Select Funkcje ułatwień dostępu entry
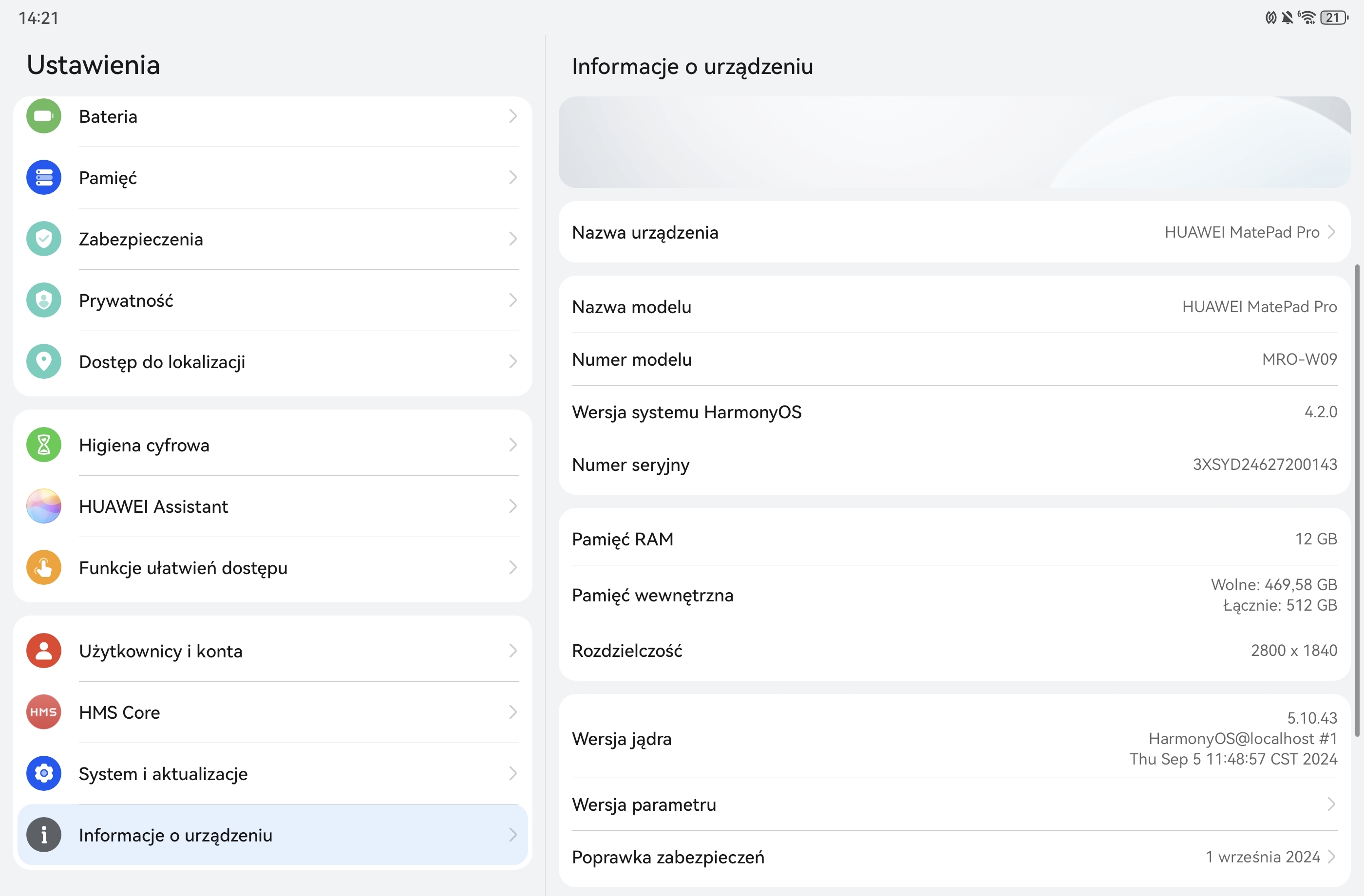The width and height of the screenshot is (1364, 896). (273, 567)
